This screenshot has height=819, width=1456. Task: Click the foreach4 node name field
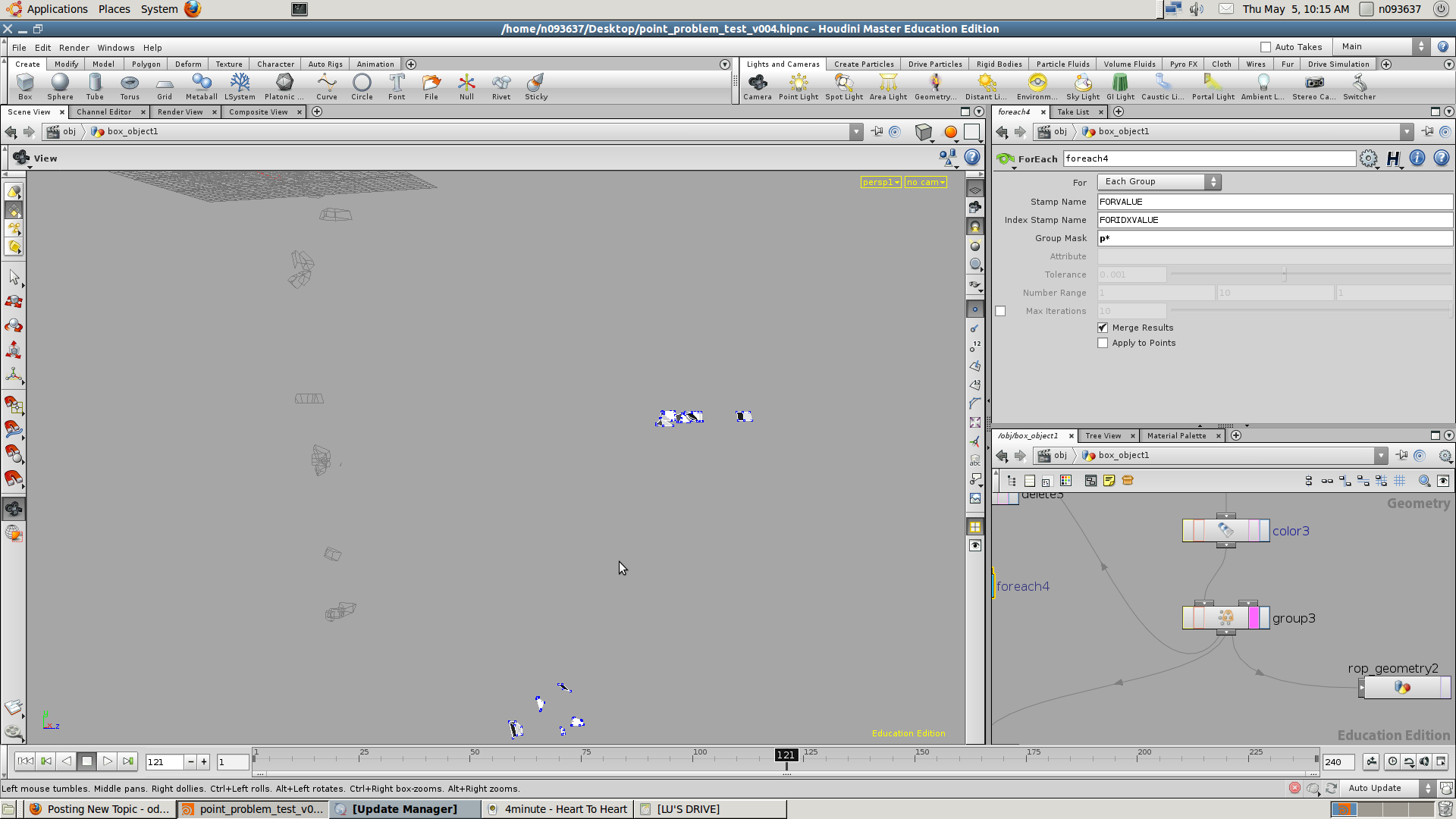point(1209,158)
